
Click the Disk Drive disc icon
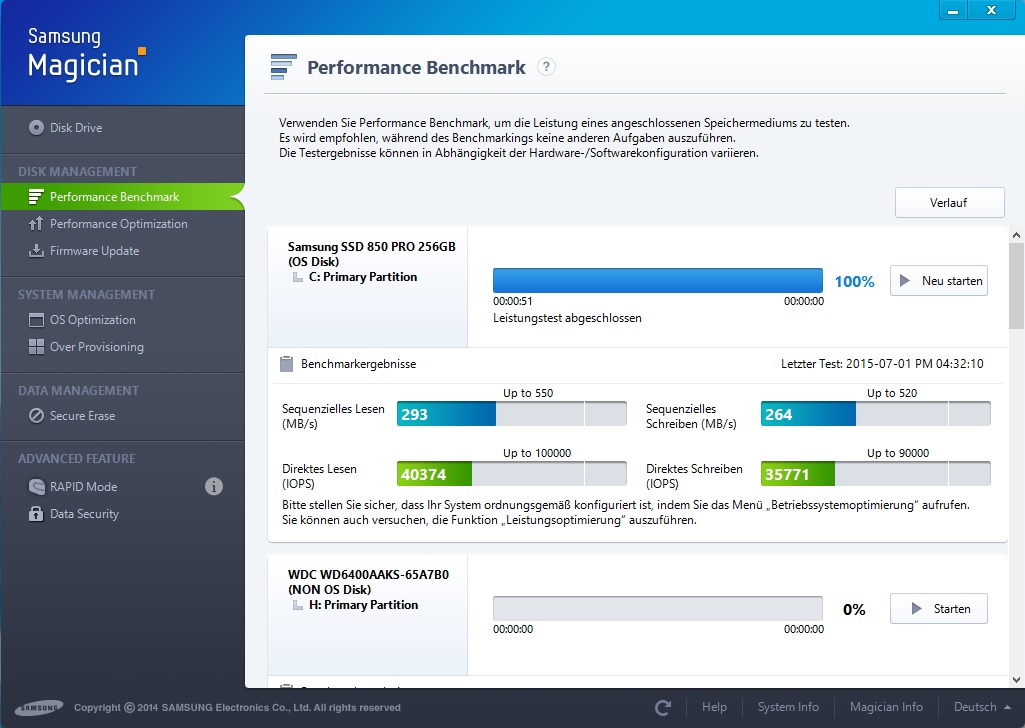[x=36, y=127]
